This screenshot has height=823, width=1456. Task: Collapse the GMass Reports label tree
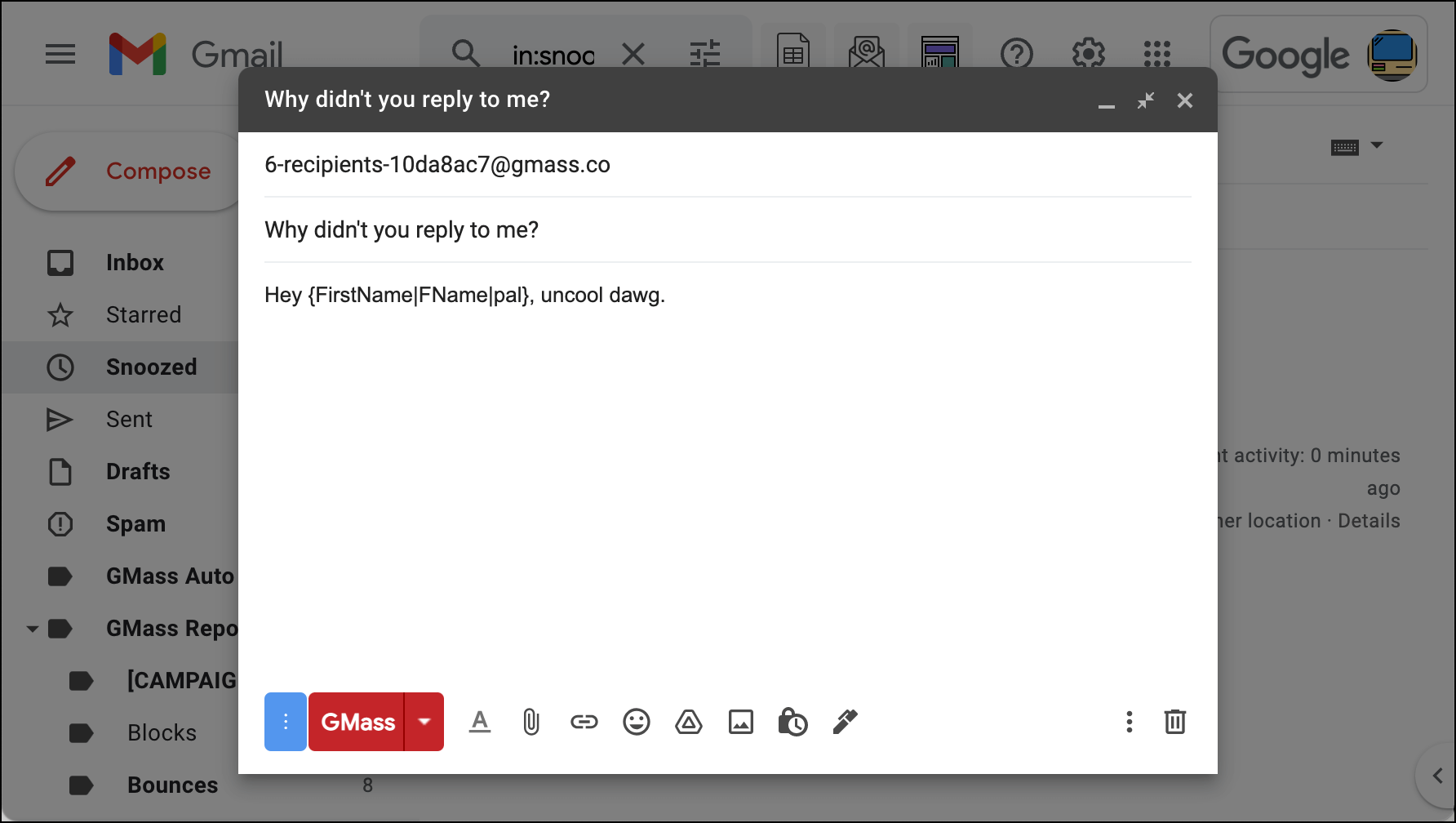click(x=33, y=629)
